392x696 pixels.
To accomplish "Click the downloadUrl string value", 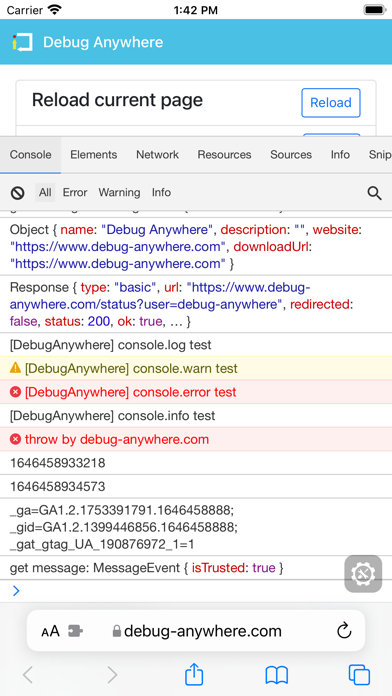I will click(x=118, y=264).
